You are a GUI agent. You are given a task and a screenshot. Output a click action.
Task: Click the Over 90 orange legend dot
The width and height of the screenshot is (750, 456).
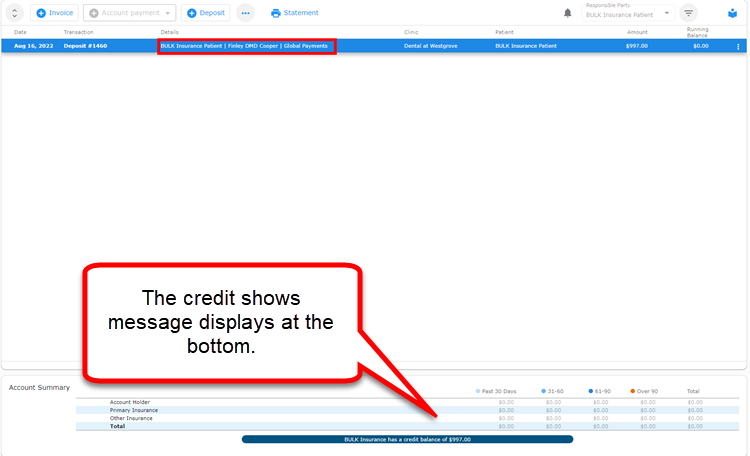[x=632, y=391]
